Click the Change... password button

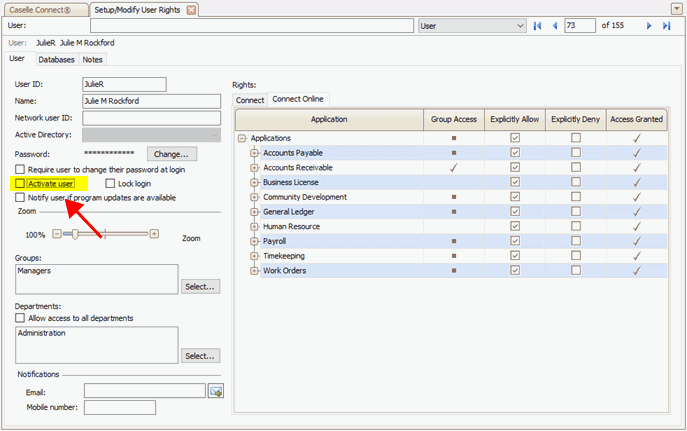(171, 154)
